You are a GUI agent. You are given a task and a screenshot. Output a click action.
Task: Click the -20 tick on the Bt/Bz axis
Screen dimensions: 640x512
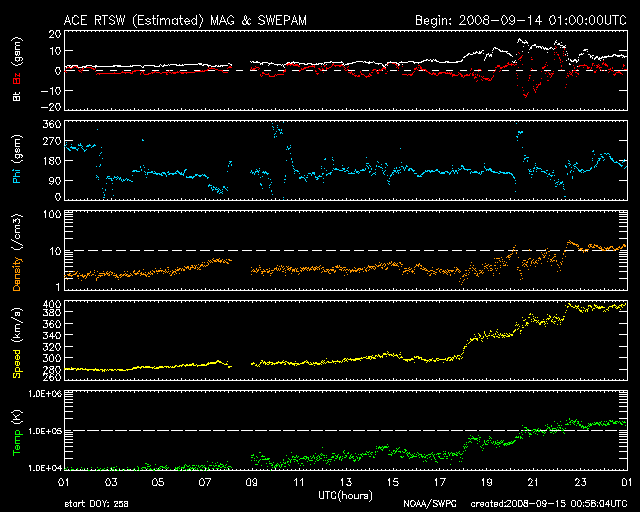point(51,107)
